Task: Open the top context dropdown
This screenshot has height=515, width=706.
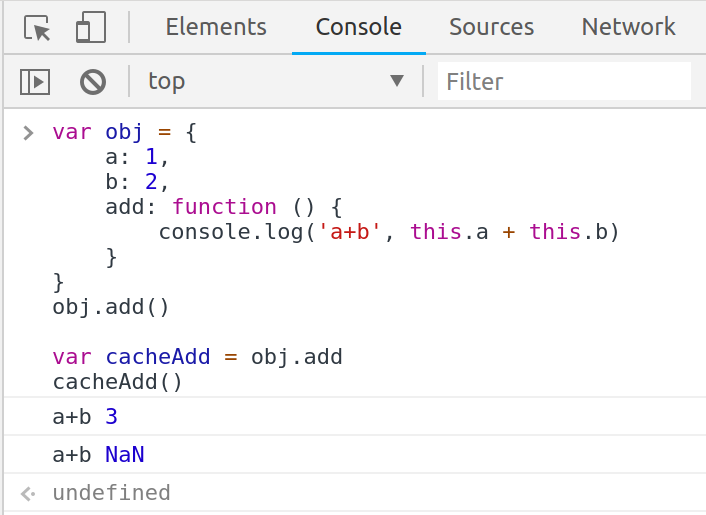Action: pyautogui.click(x=276, y=81)
